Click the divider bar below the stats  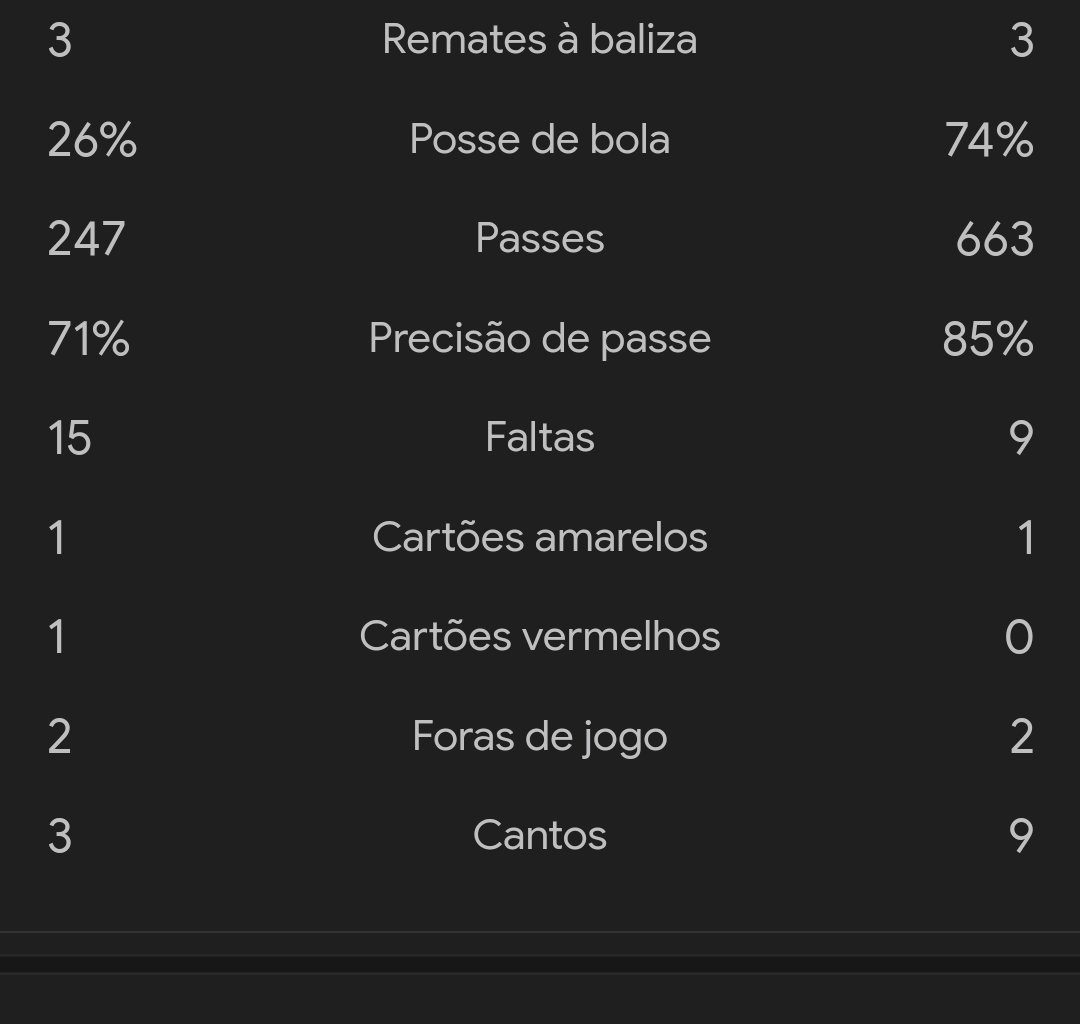click(x=540, y=964)
